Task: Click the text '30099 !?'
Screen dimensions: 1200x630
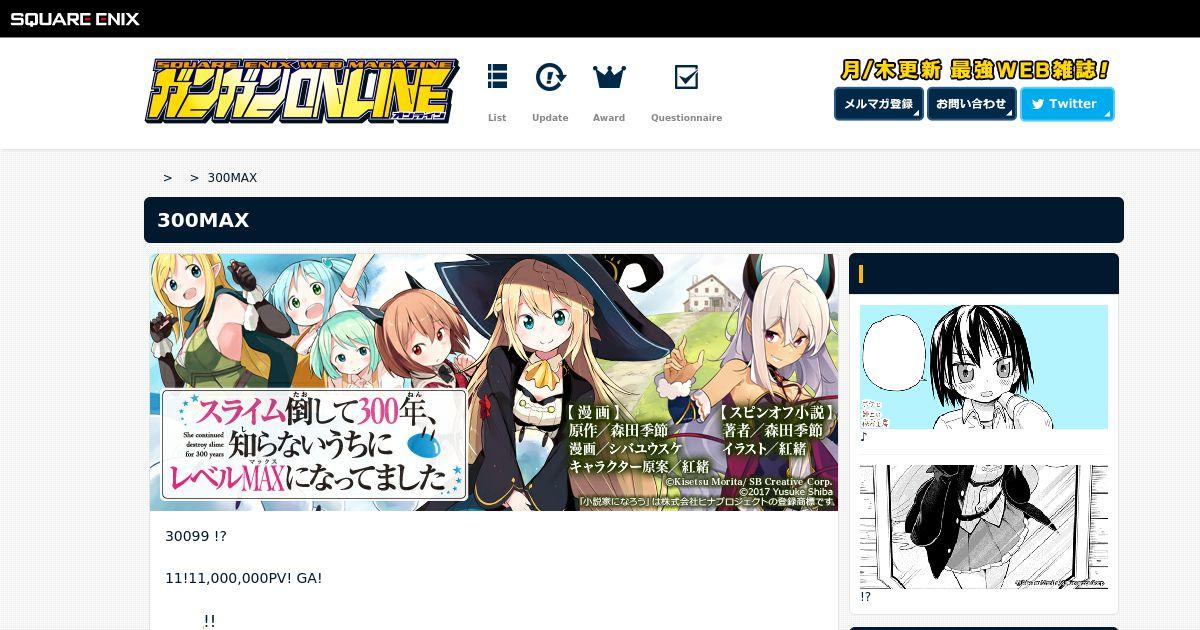Action: click(x=196, y=536)
